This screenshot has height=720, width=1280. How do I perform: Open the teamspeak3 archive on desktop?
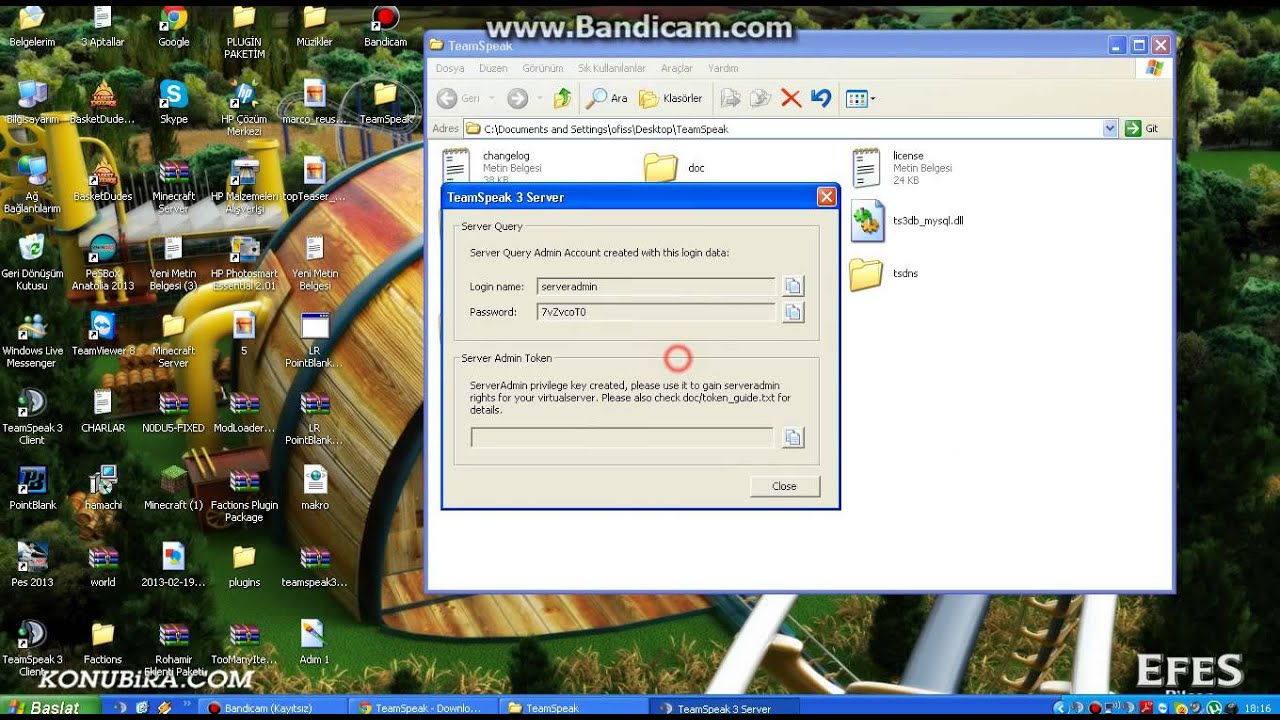point(315,565)
